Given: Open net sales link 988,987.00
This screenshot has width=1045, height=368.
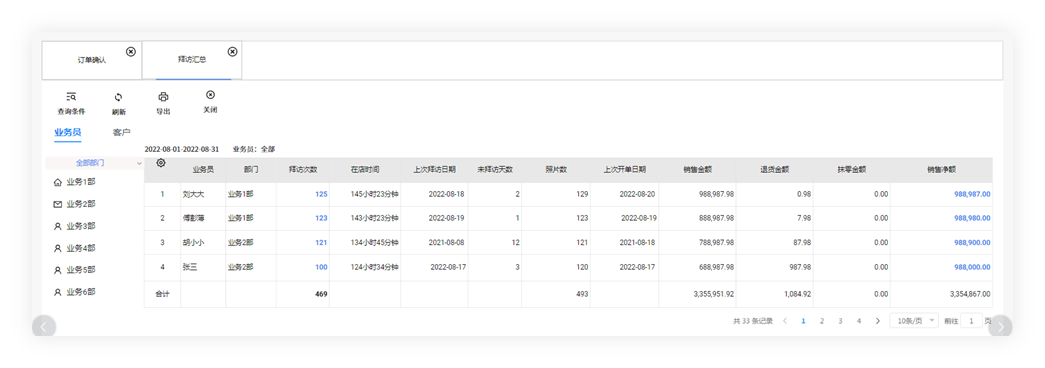Looking at the screenshot, I should (x=972, y=194).
